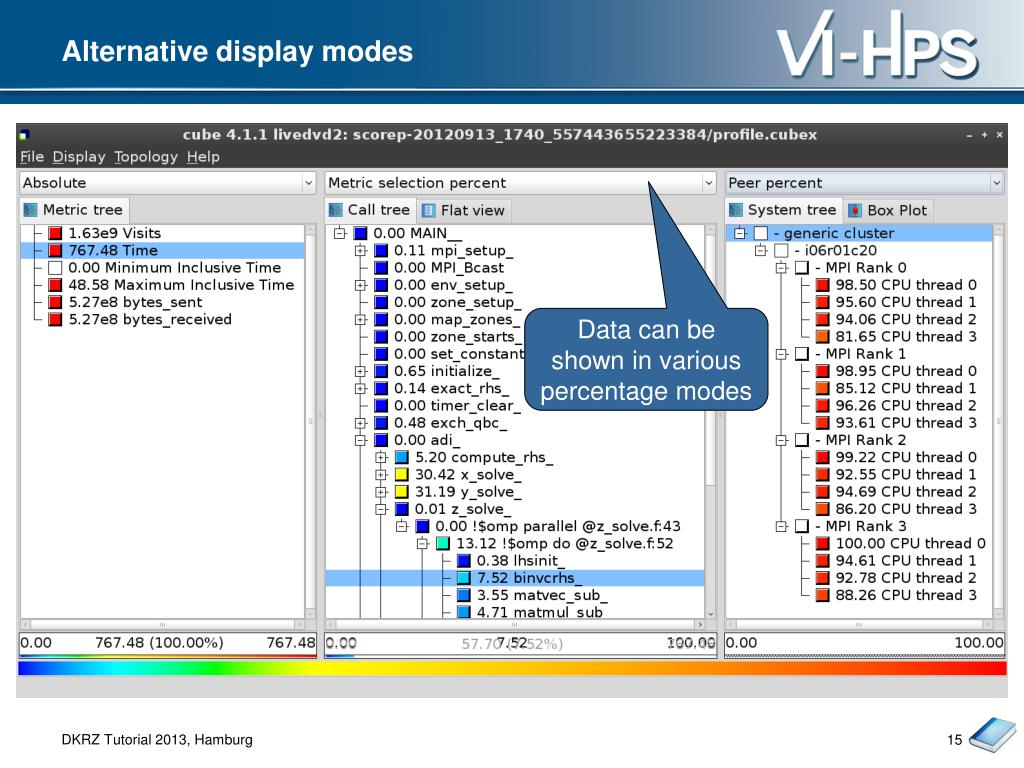The width and height of the screenshot is (1024, 768).
Task: Click the cube application icon in title bar
Action: coord(24,135)
